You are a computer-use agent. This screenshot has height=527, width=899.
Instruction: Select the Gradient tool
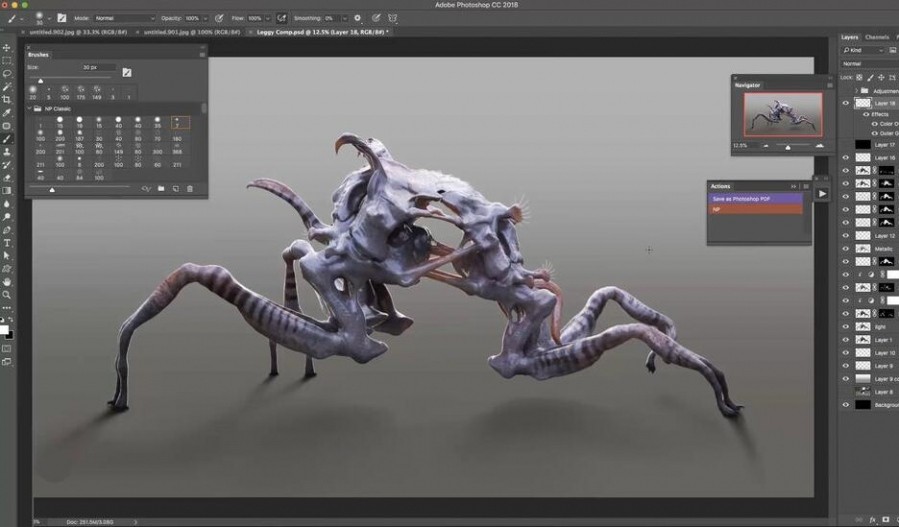(7, 191)
